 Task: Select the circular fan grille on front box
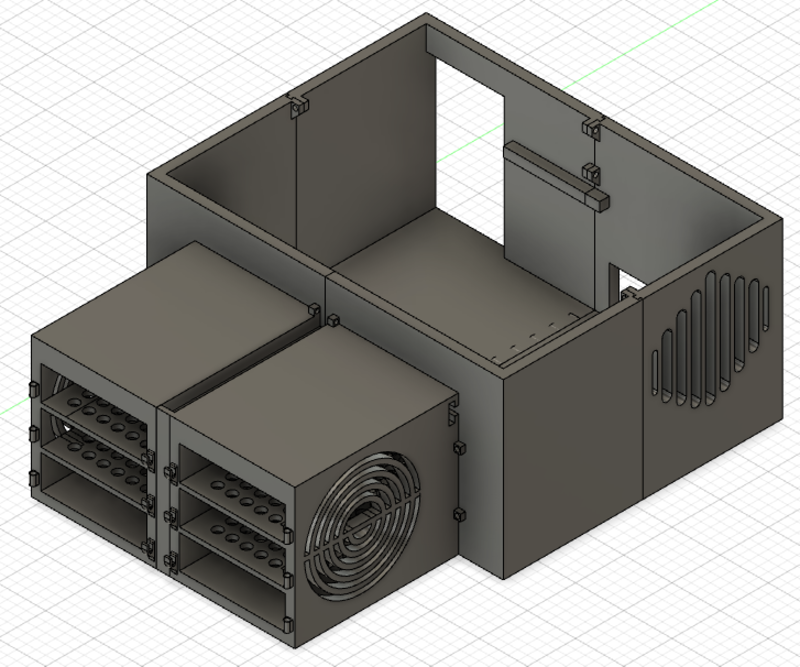362,525
